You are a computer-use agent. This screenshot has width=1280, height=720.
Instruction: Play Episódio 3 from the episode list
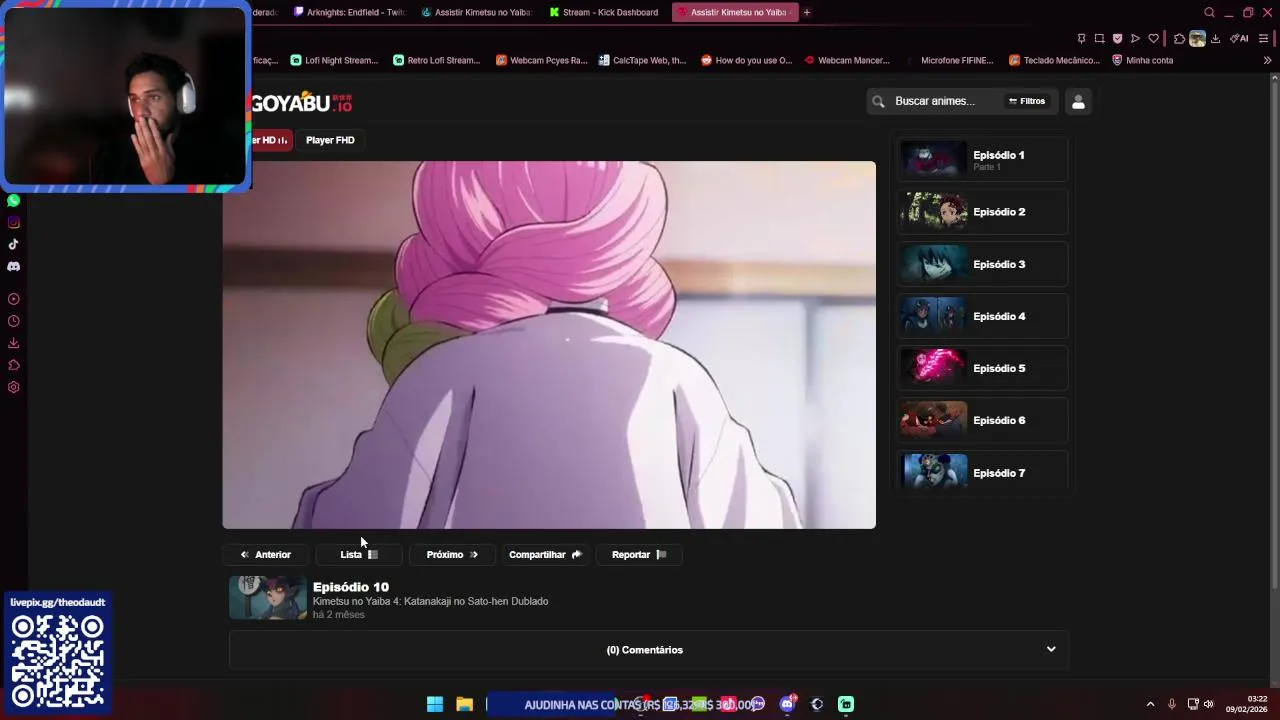point(982,264)
